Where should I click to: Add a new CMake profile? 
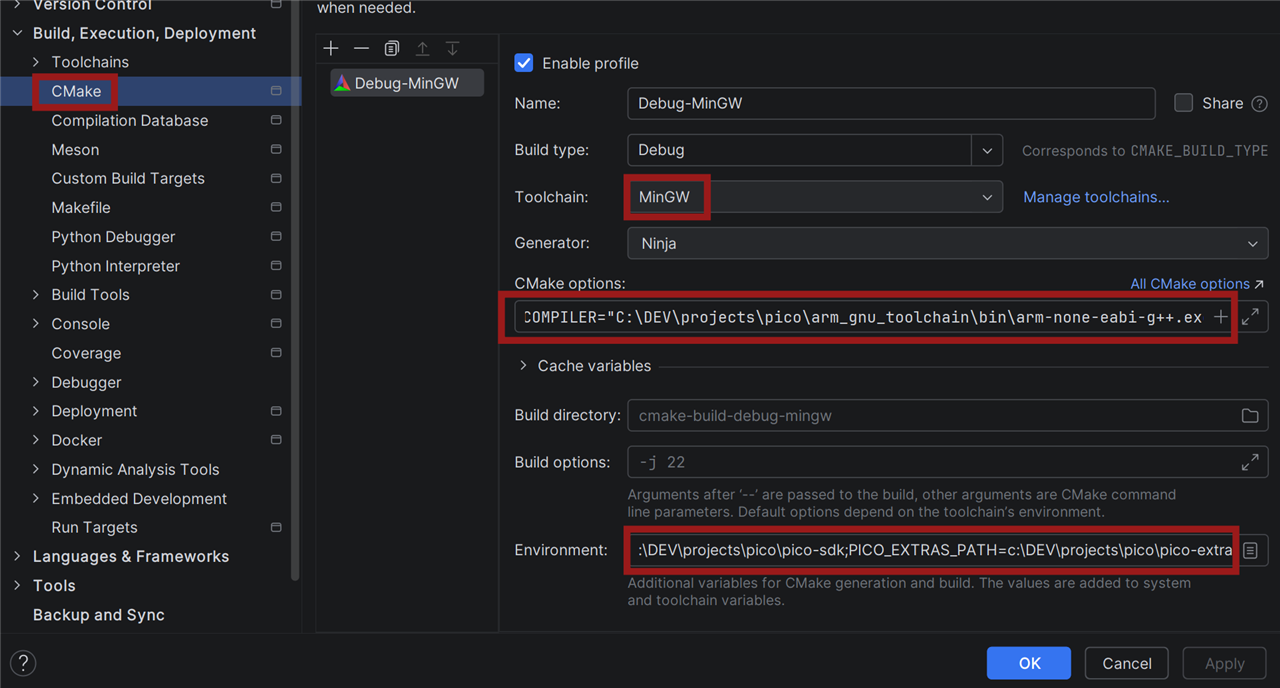pyautogui.click(x=331, y=49)
